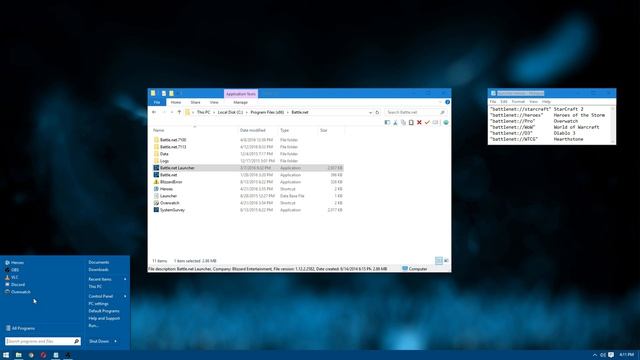Switch to details view in Explorer status bar
The image size is (640, 360).
pos(439,260)
